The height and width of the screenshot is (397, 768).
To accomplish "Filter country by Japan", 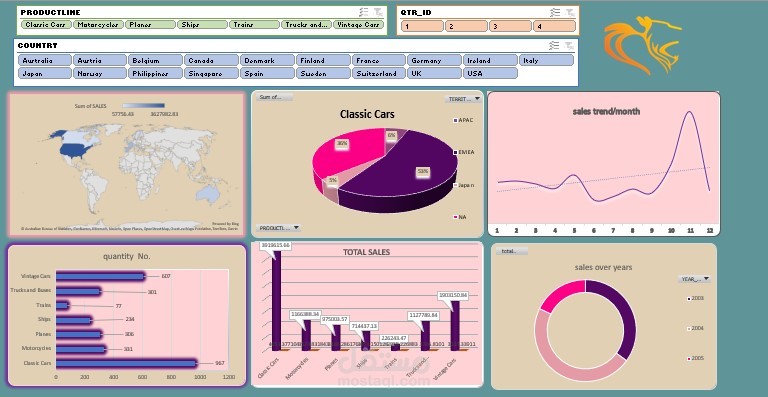I will click(45, 73).
